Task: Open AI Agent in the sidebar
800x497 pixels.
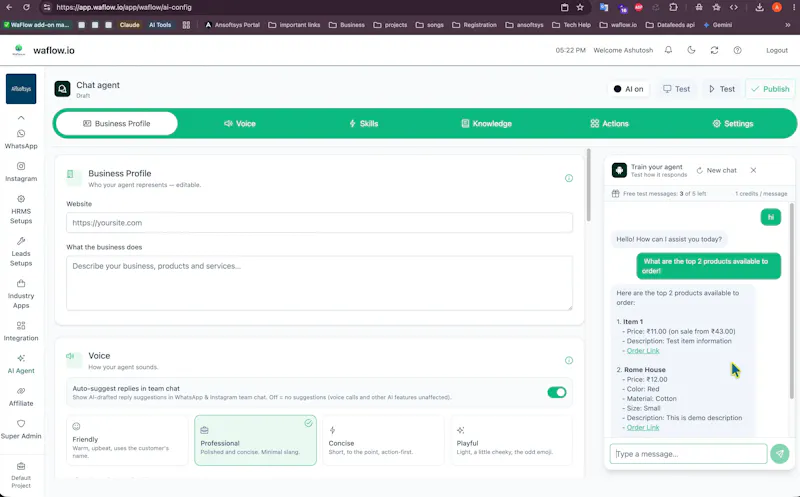Action: point(21,364)
